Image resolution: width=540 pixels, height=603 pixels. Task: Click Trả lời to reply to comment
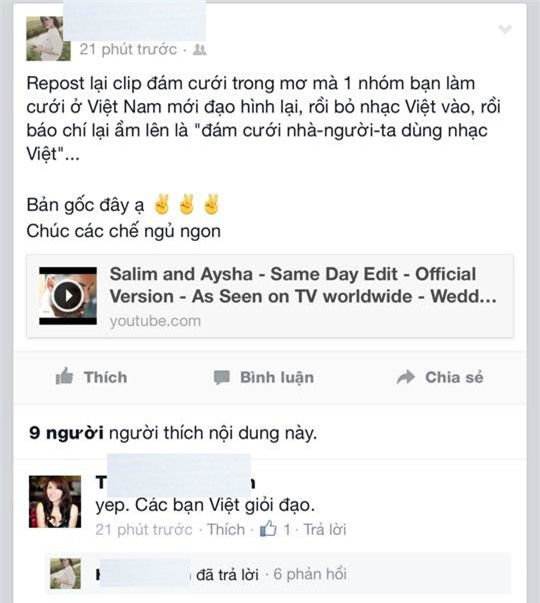[325, 530]
